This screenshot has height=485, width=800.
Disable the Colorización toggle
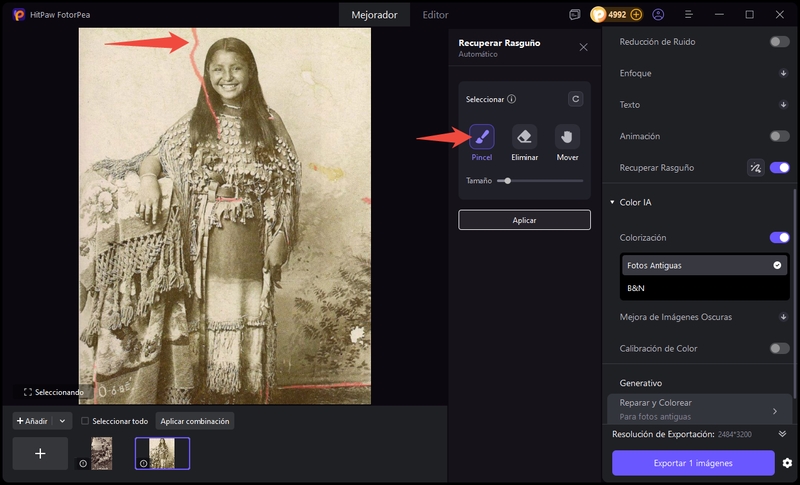coord(779,238)
